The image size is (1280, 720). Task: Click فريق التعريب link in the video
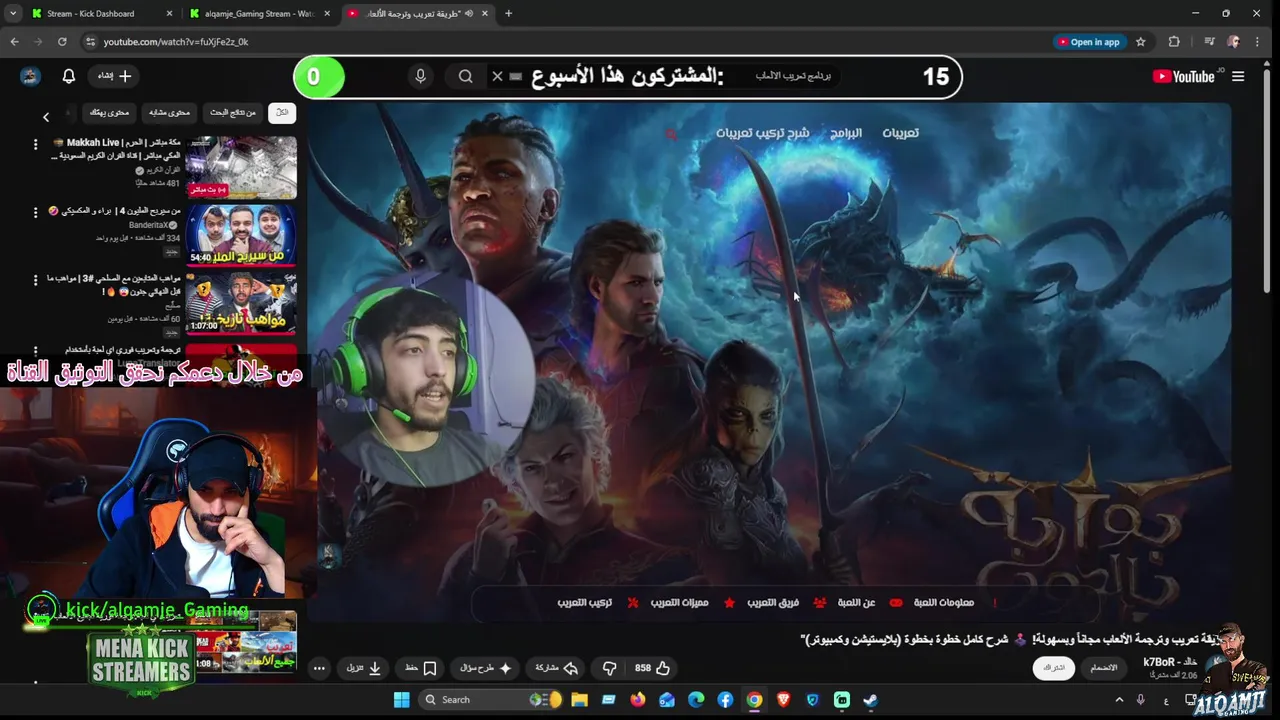773,603
